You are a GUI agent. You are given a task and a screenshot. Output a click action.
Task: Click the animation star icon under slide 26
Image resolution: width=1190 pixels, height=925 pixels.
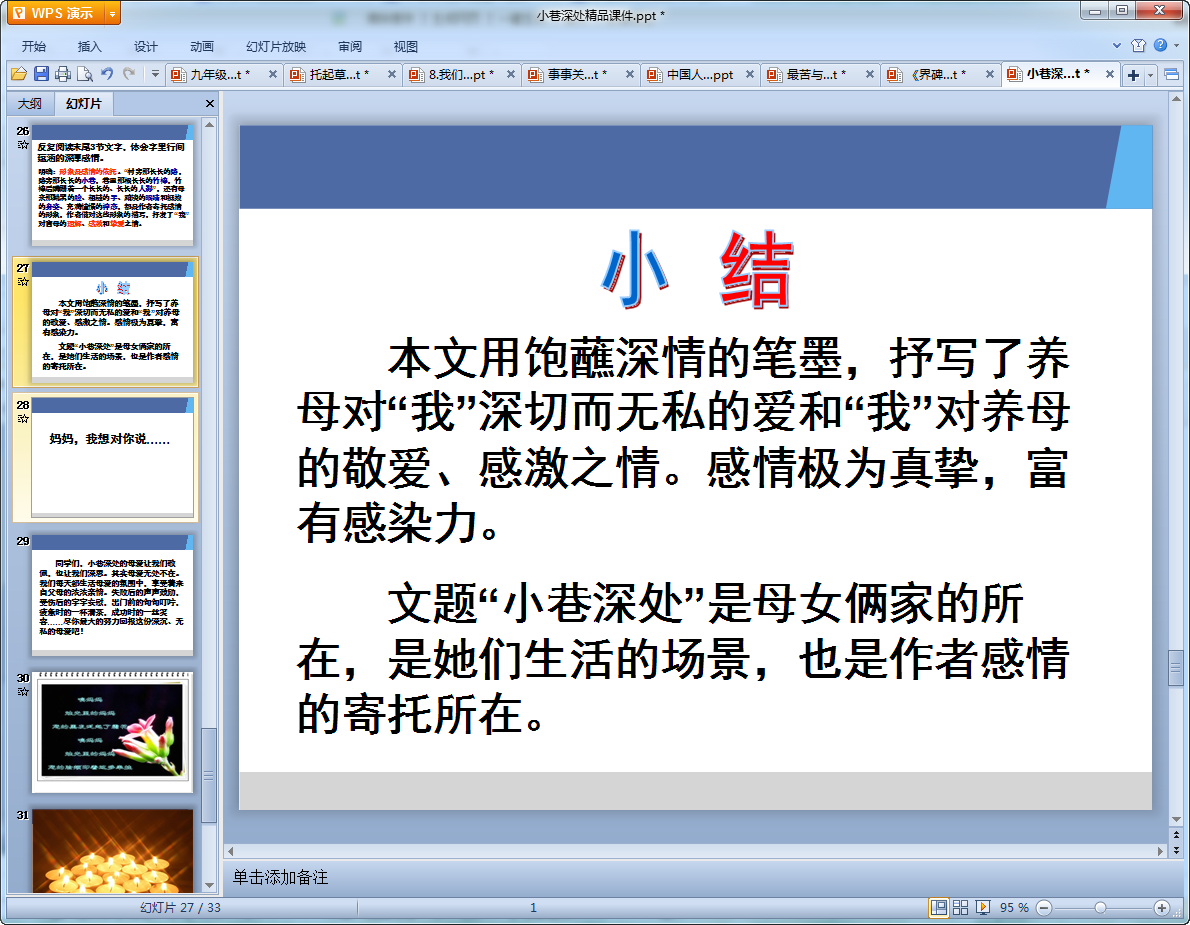(x=23, y=145)
